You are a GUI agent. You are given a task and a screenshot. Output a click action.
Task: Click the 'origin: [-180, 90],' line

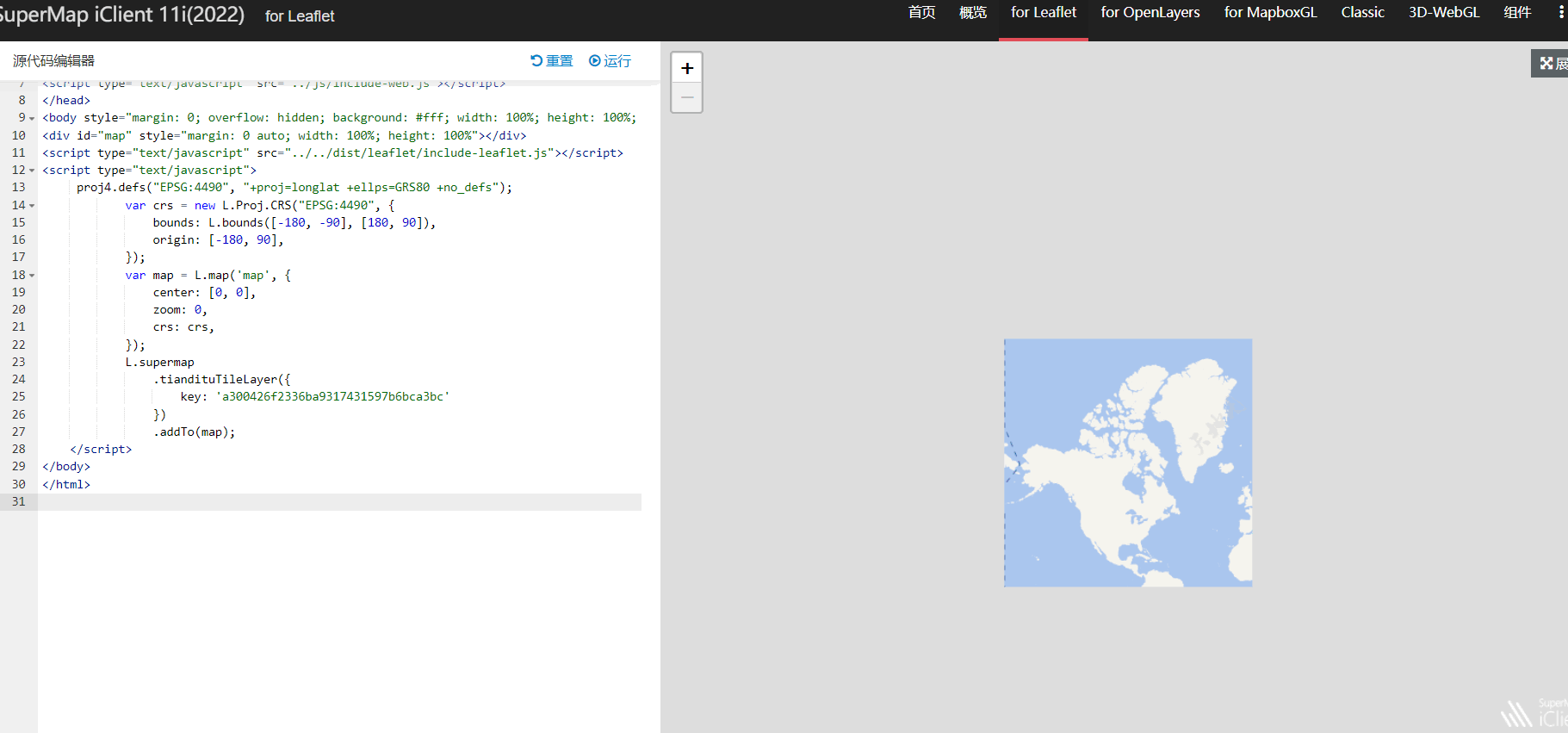[x=219, y=239]
